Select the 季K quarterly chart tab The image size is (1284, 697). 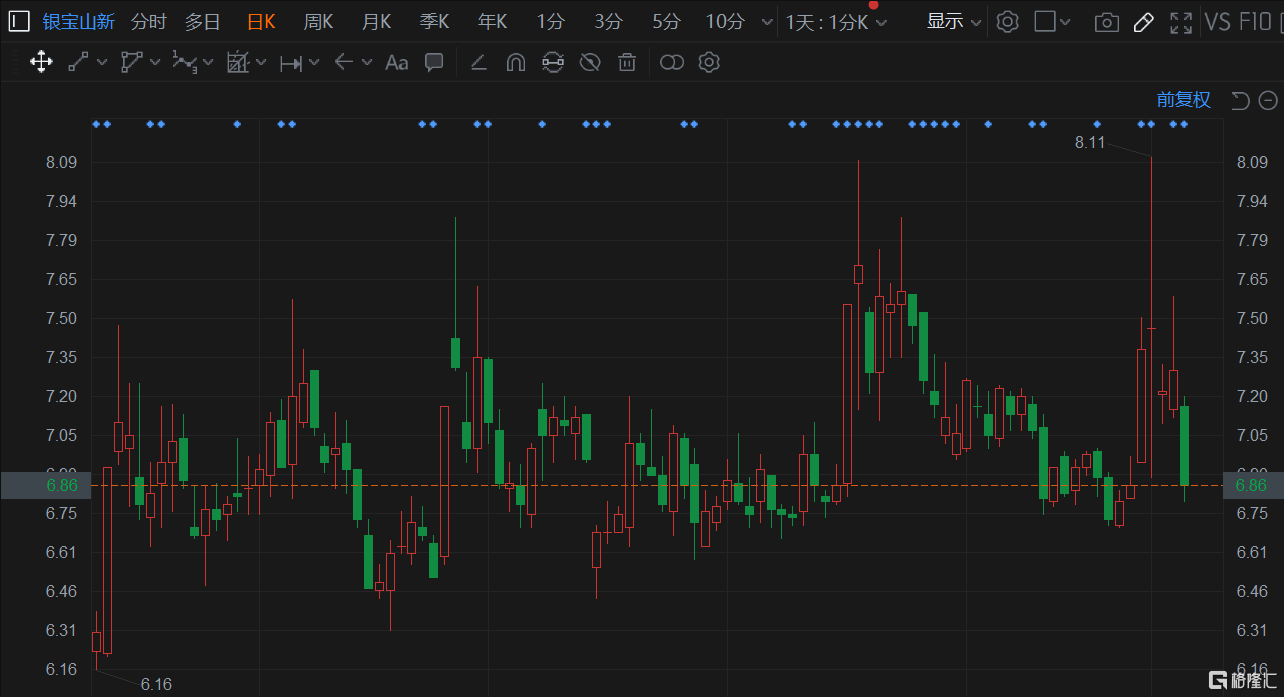click(x=434, y=22)
